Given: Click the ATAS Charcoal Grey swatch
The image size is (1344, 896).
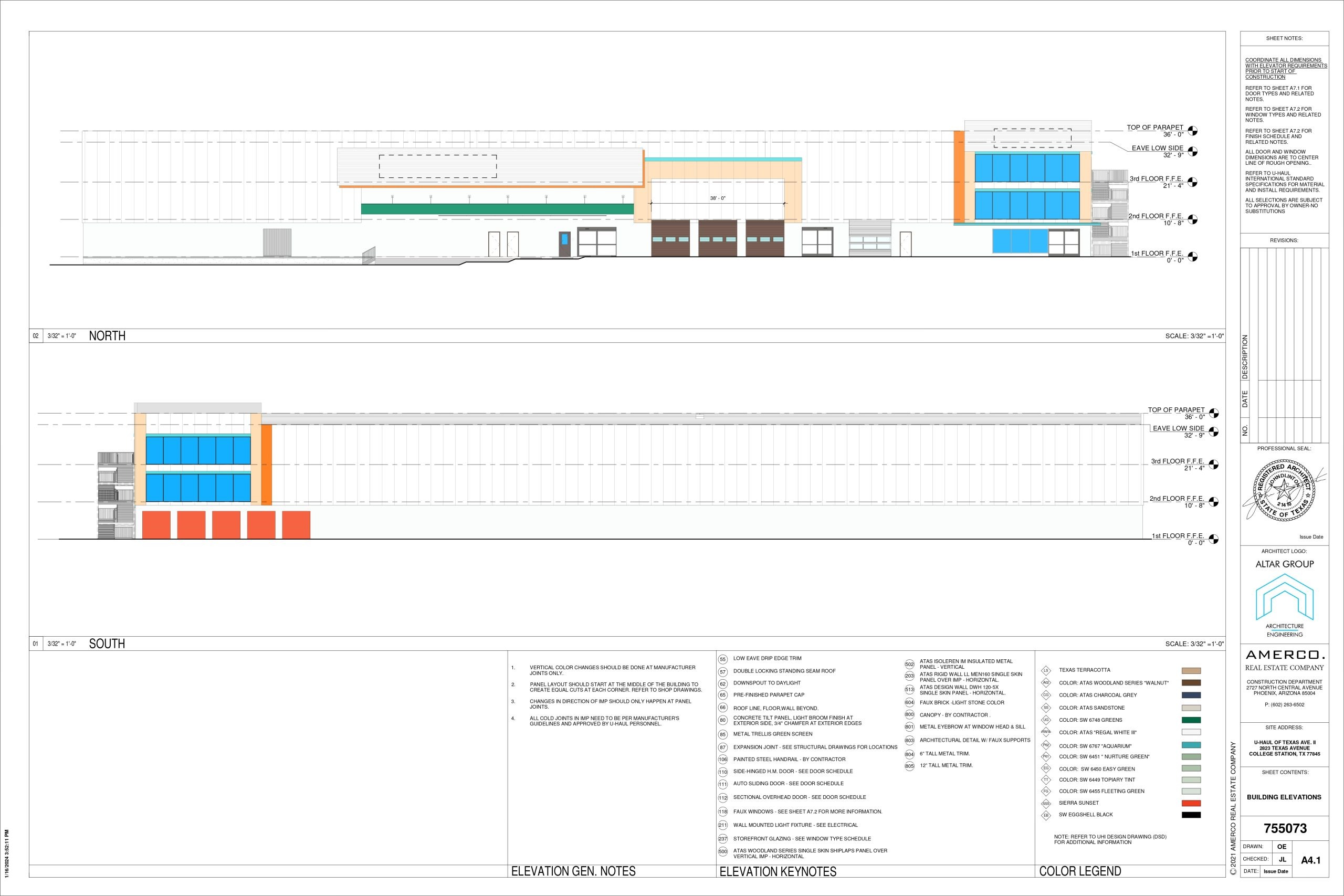Looking at the screenshot, I should point(1191,695).
